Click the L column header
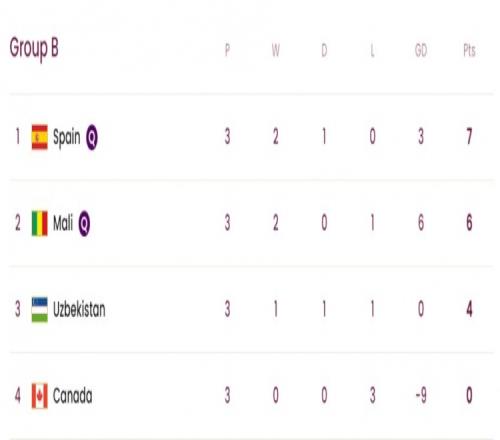The height and width of the screenshot is (440, 500). click(372, 51)
